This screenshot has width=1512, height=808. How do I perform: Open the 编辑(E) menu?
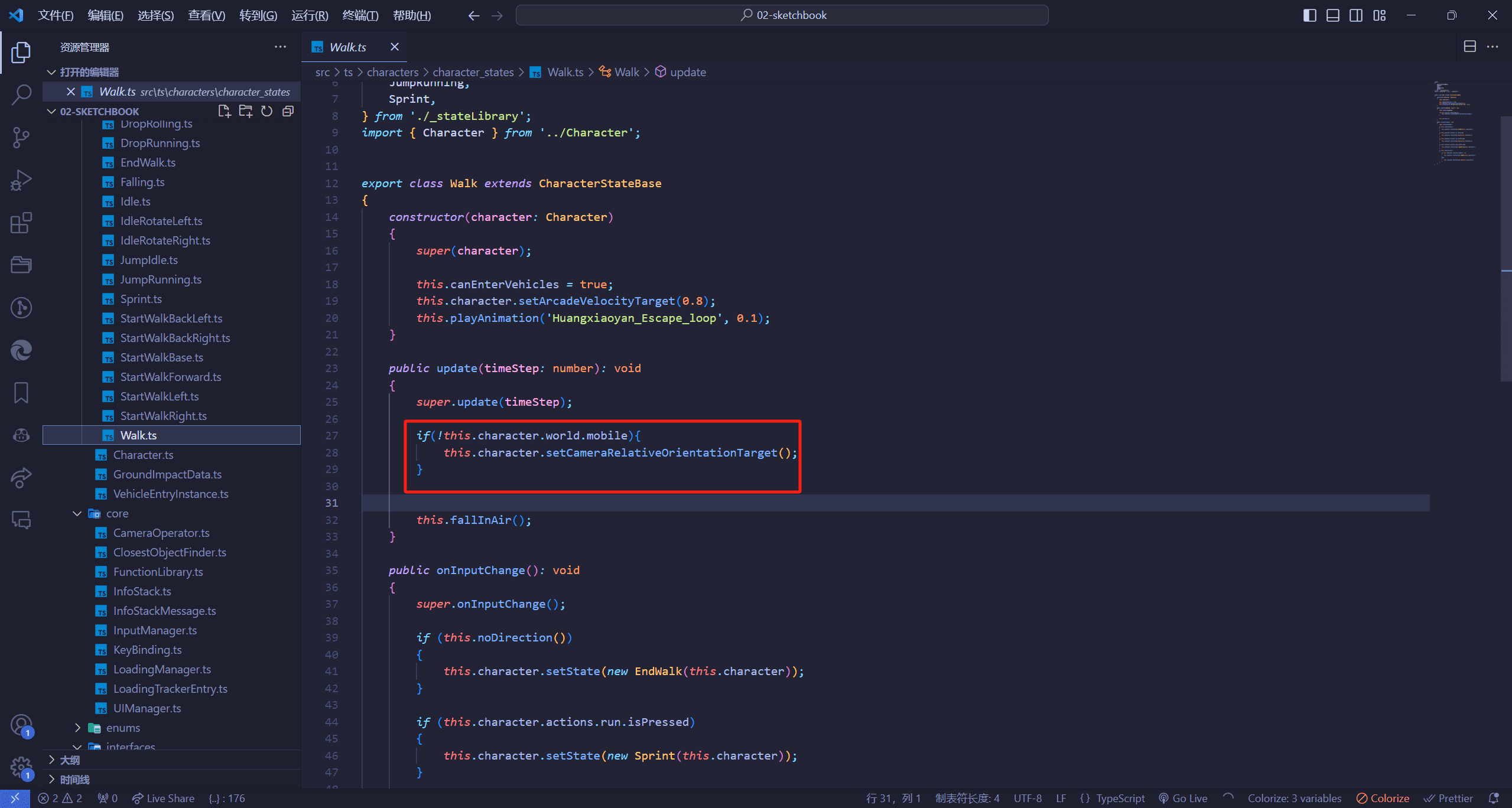(x=105, y=15)
